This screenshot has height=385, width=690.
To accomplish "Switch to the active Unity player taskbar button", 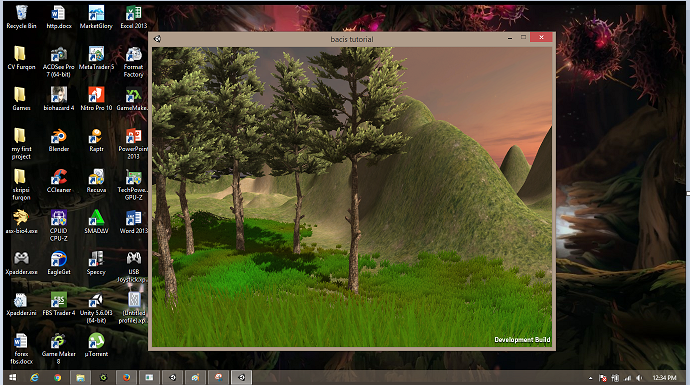I will [242, 378].
